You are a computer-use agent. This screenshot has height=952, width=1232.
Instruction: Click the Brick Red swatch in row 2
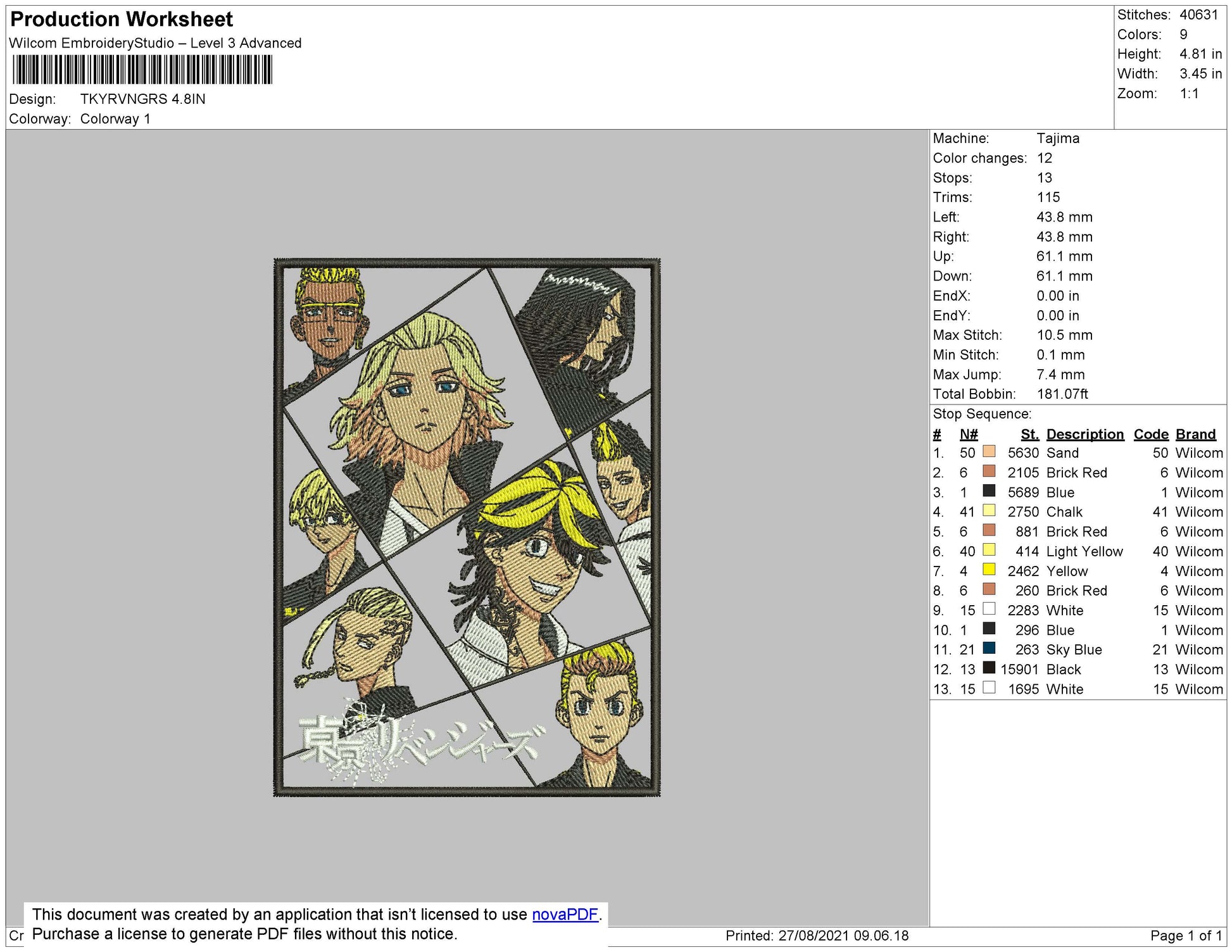click(x=989, y=472)
